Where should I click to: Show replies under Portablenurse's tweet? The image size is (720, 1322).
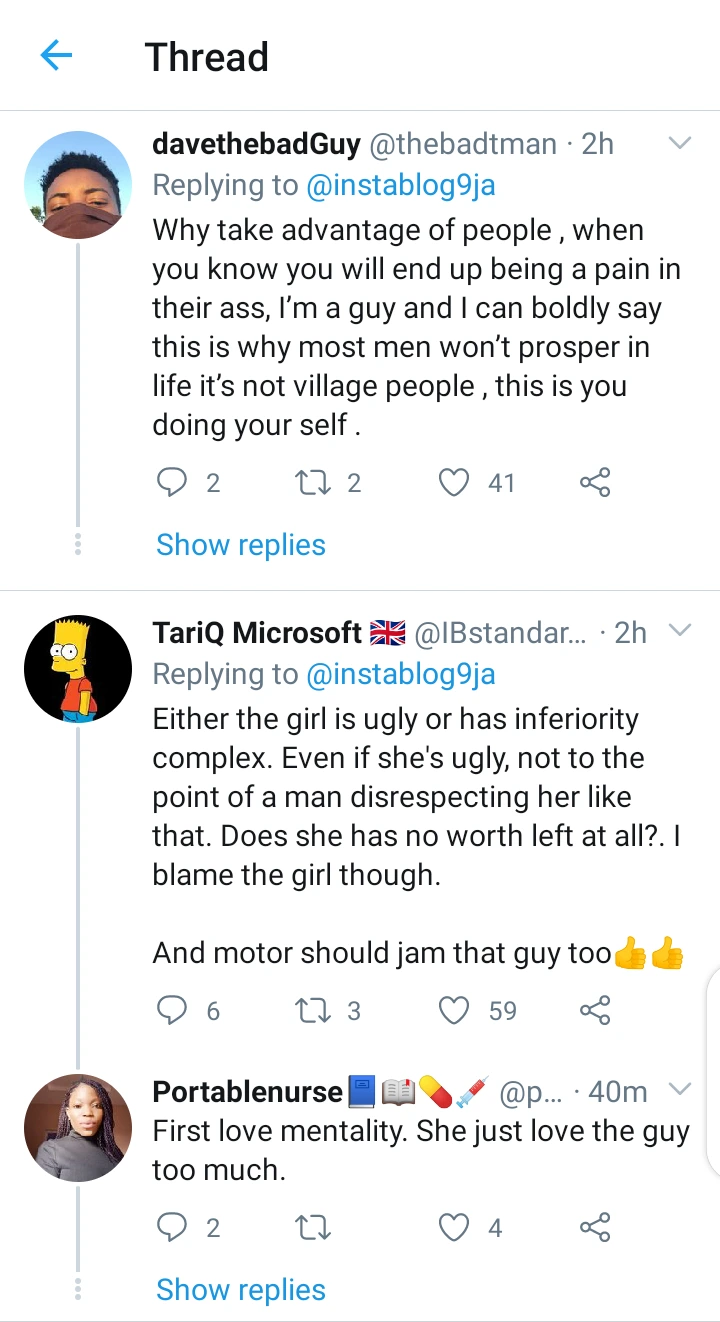pyautogui.click(x=241, y=1290)
